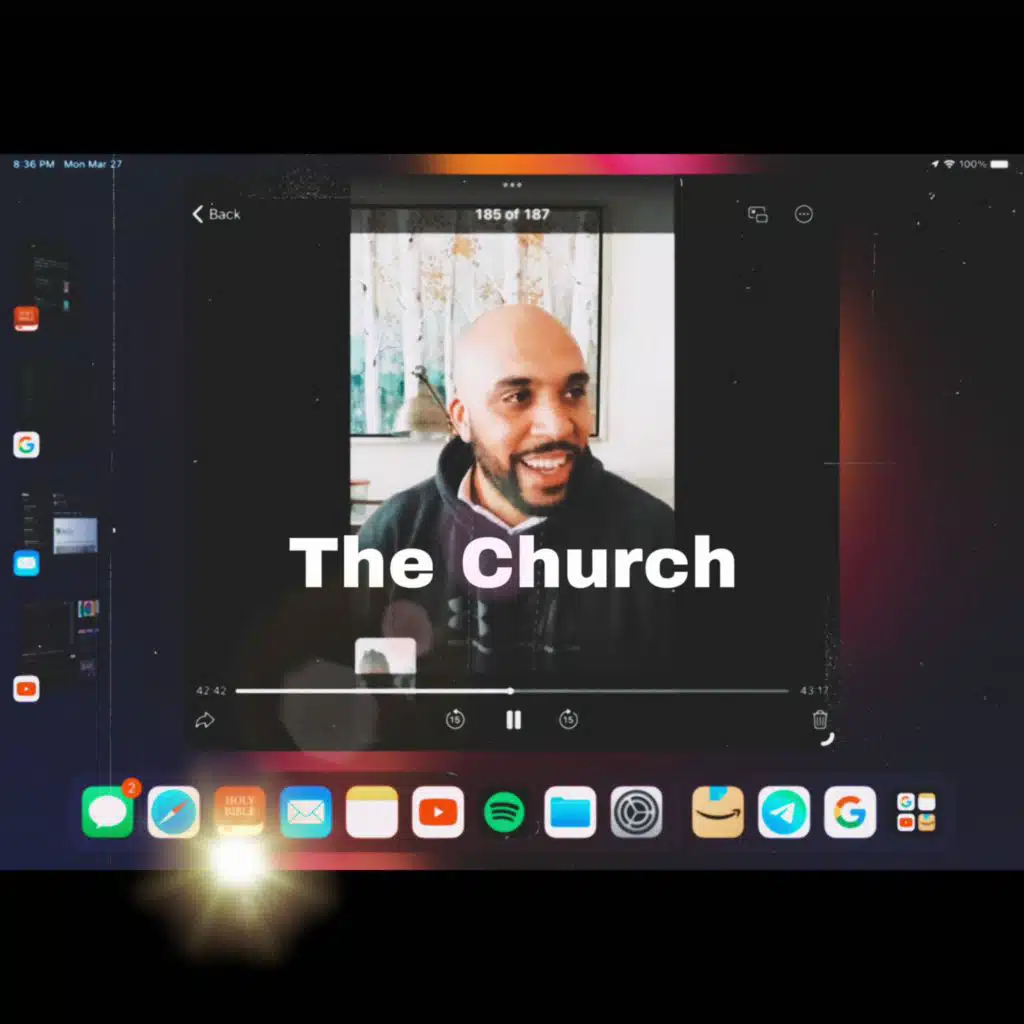This screenshot has height=1024, width=1024.
Task: Tap the Back button
Action: (217, 214)
